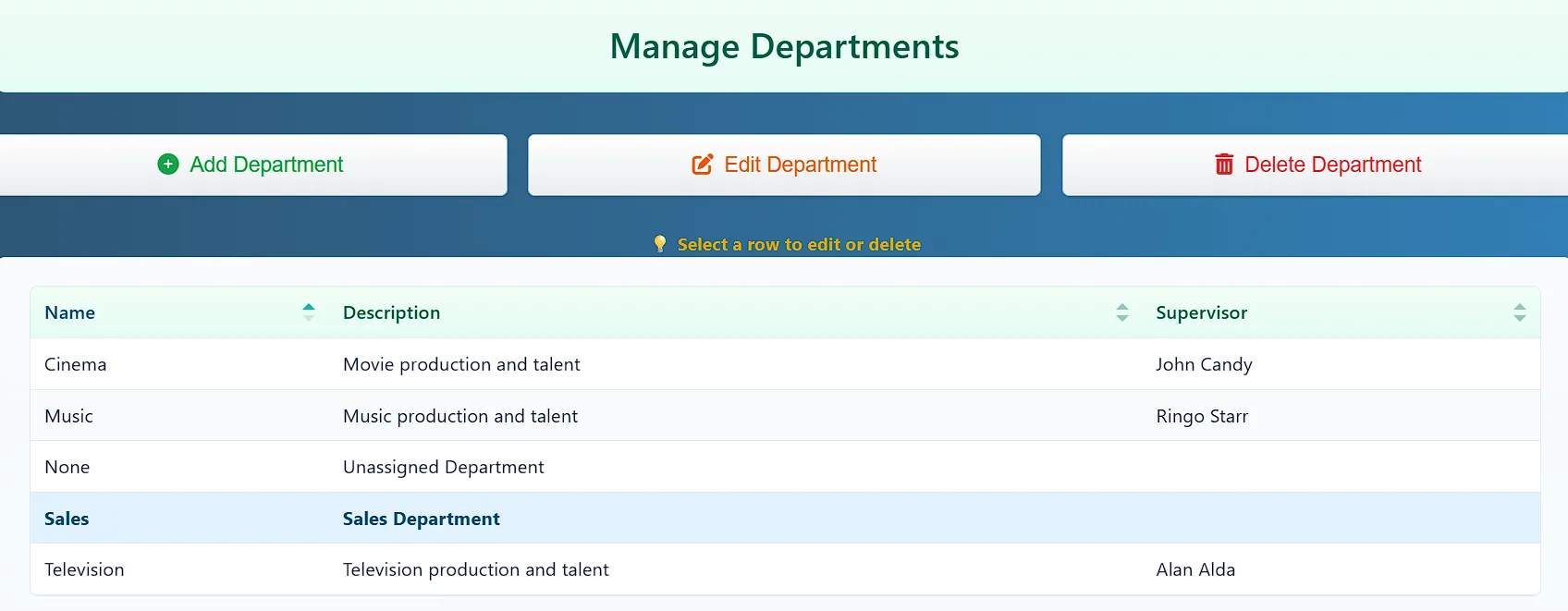Screen dimensions: 1568x611
Task: Click the Edit Department button
Action: 784,165
